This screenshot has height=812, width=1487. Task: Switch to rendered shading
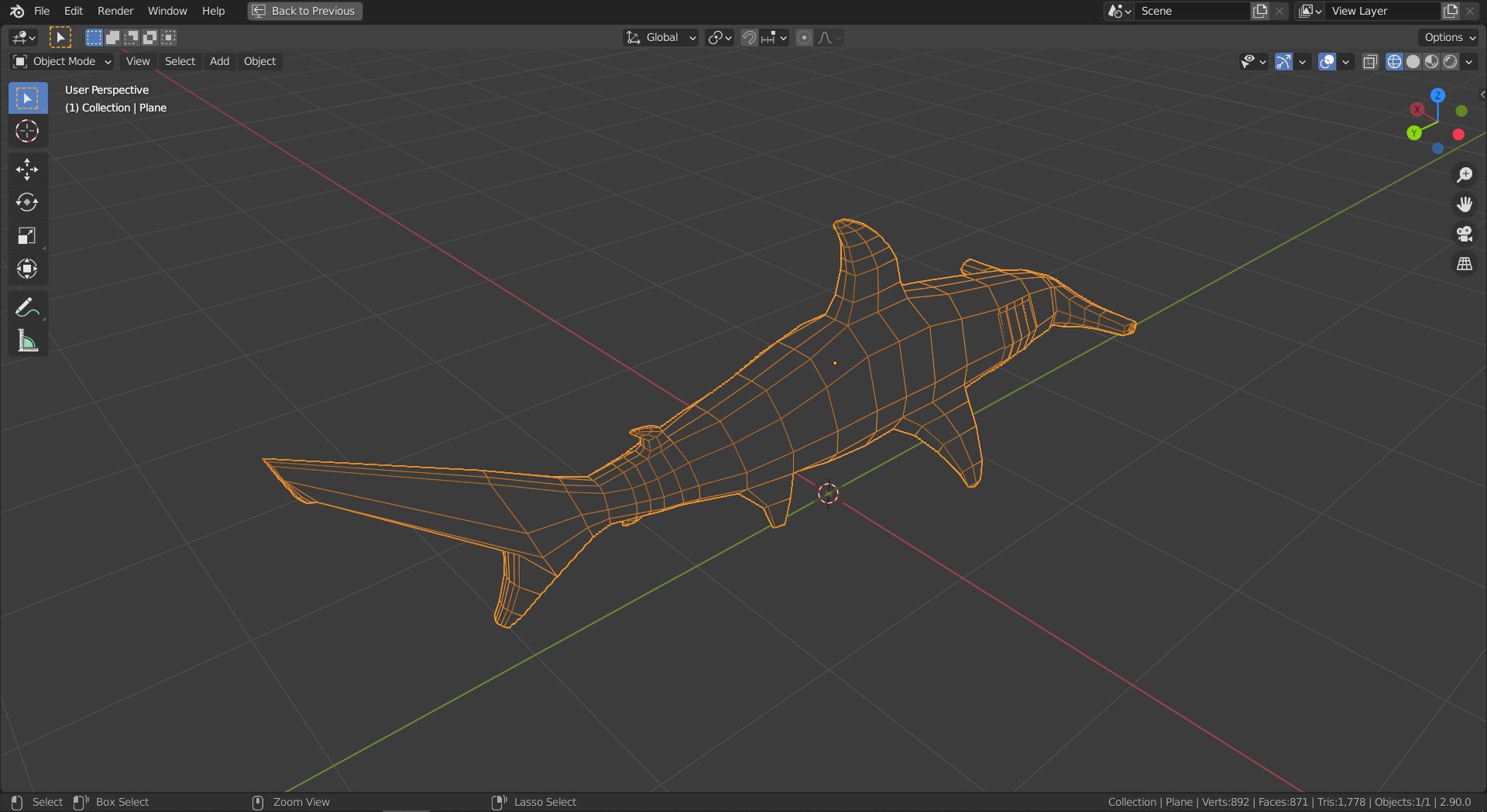pos(1451,61)
